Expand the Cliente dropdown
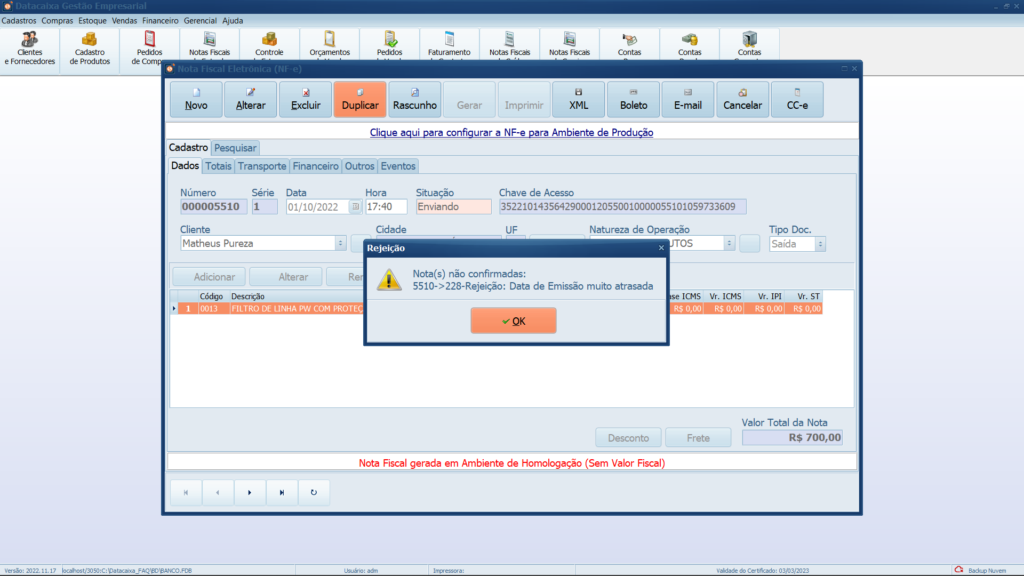Image resolution: width=1024 pixels, height=576 pixels. [340, 243]
